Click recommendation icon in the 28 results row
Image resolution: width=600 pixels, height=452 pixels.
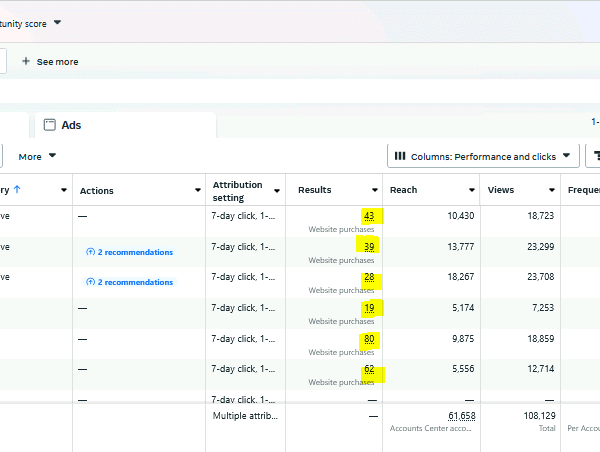[91, 282]
